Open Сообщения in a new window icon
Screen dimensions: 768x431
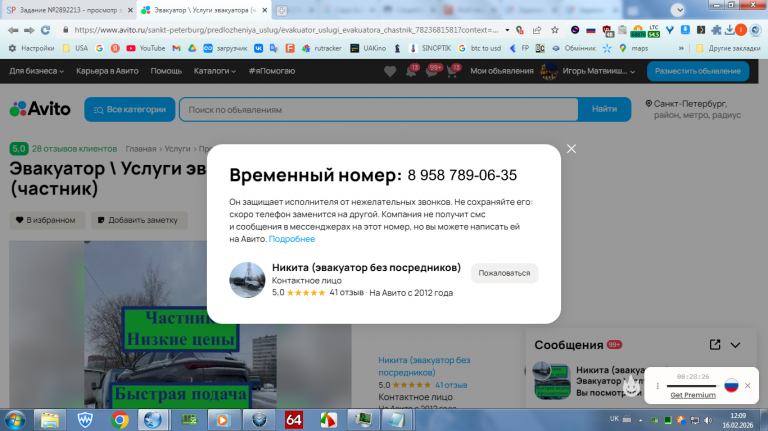(x=715, y=345)
